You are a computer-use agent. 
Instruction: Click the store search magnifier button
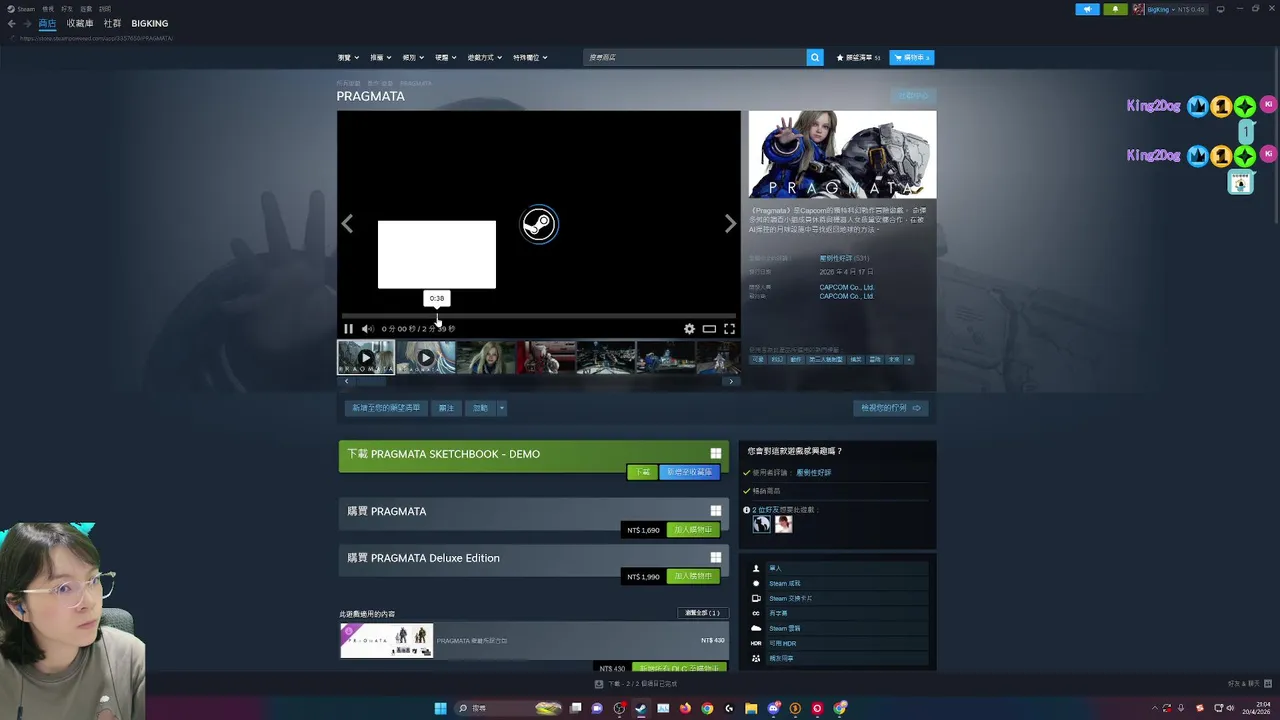(x=815, y=58)
